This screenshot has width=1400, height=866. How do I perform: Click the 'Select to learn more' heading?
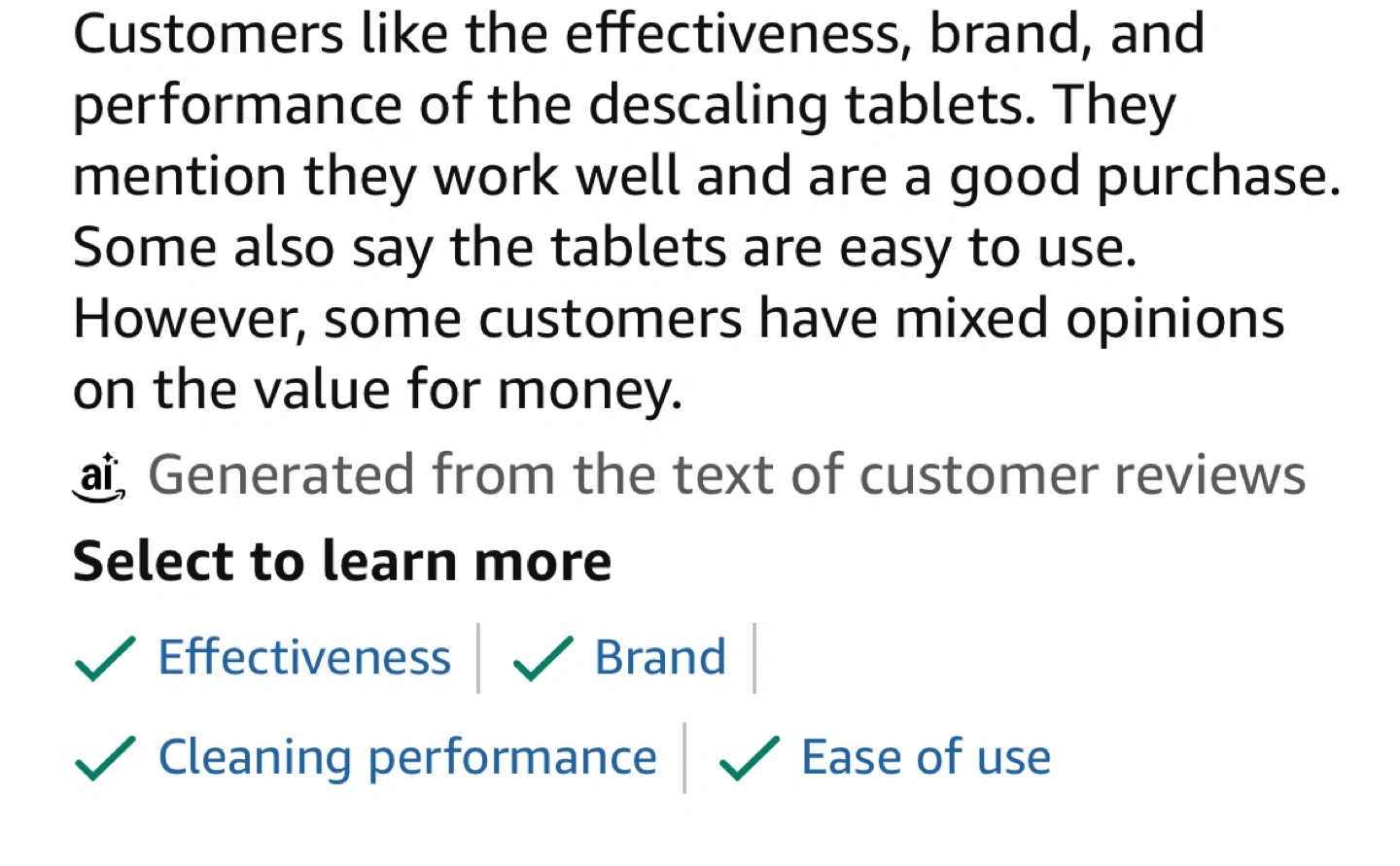(342, 562)
